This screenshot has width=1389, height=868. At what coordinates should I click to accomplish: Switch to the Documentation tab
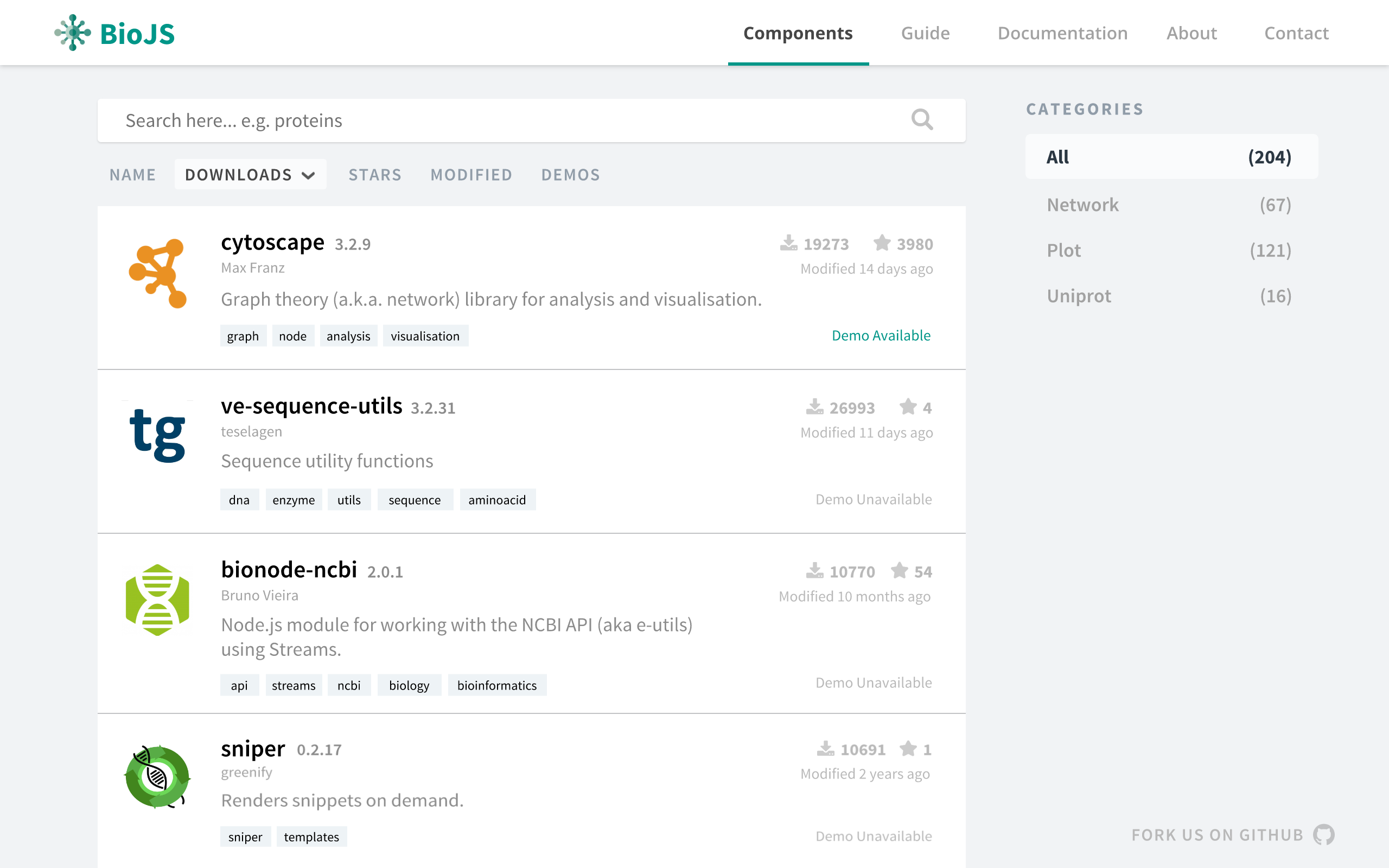(x=1063, y=33)
